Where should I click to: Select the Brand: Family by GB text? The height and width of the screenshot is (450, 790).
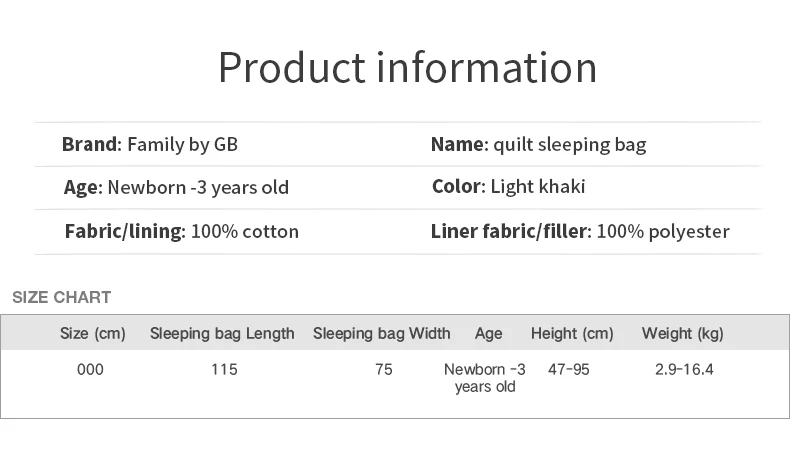[150, 145]
